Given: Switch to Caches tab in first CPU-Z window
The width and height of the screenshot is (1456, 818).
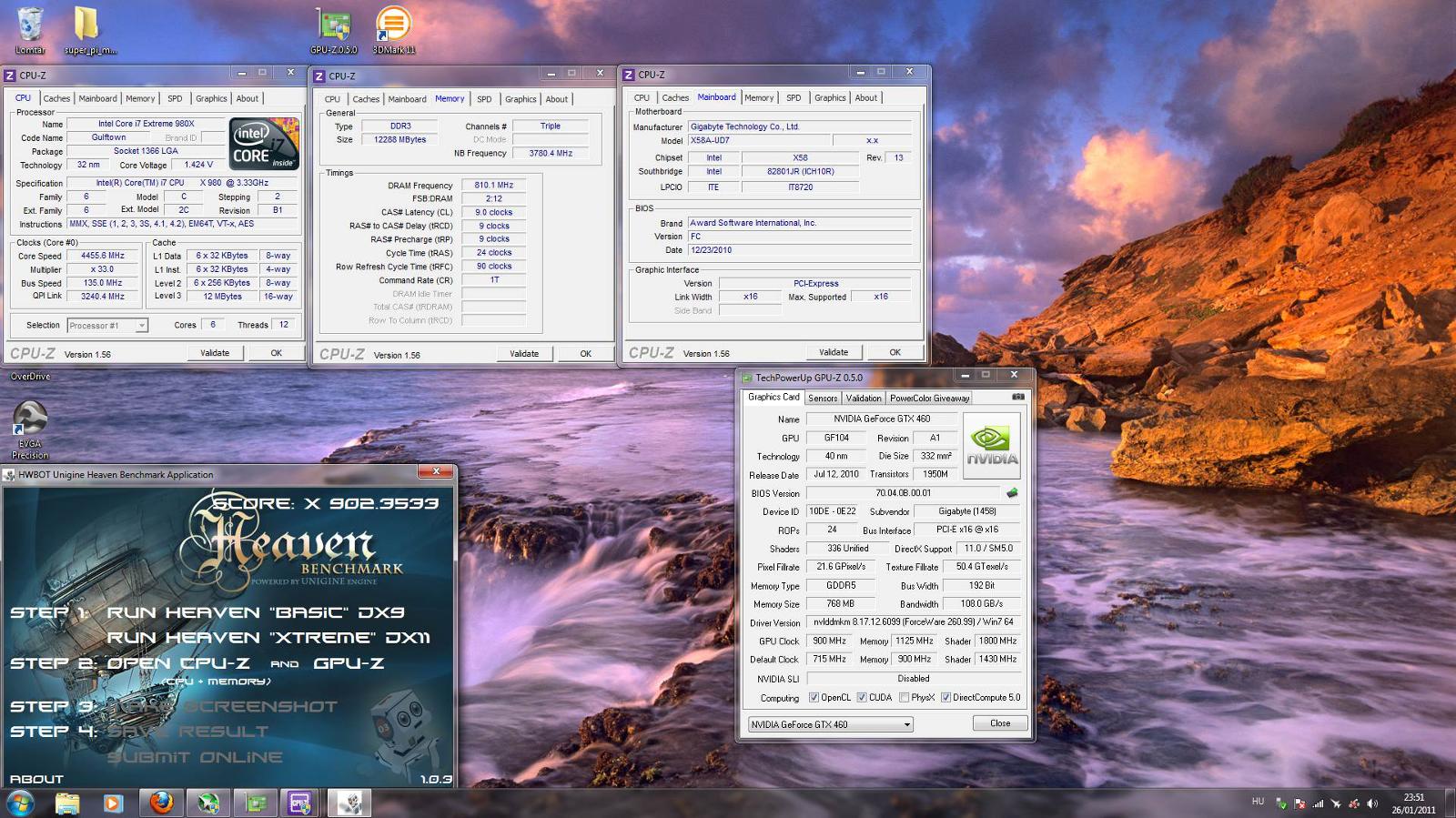Looking at the screenshot, I should (x=56, y=98).
